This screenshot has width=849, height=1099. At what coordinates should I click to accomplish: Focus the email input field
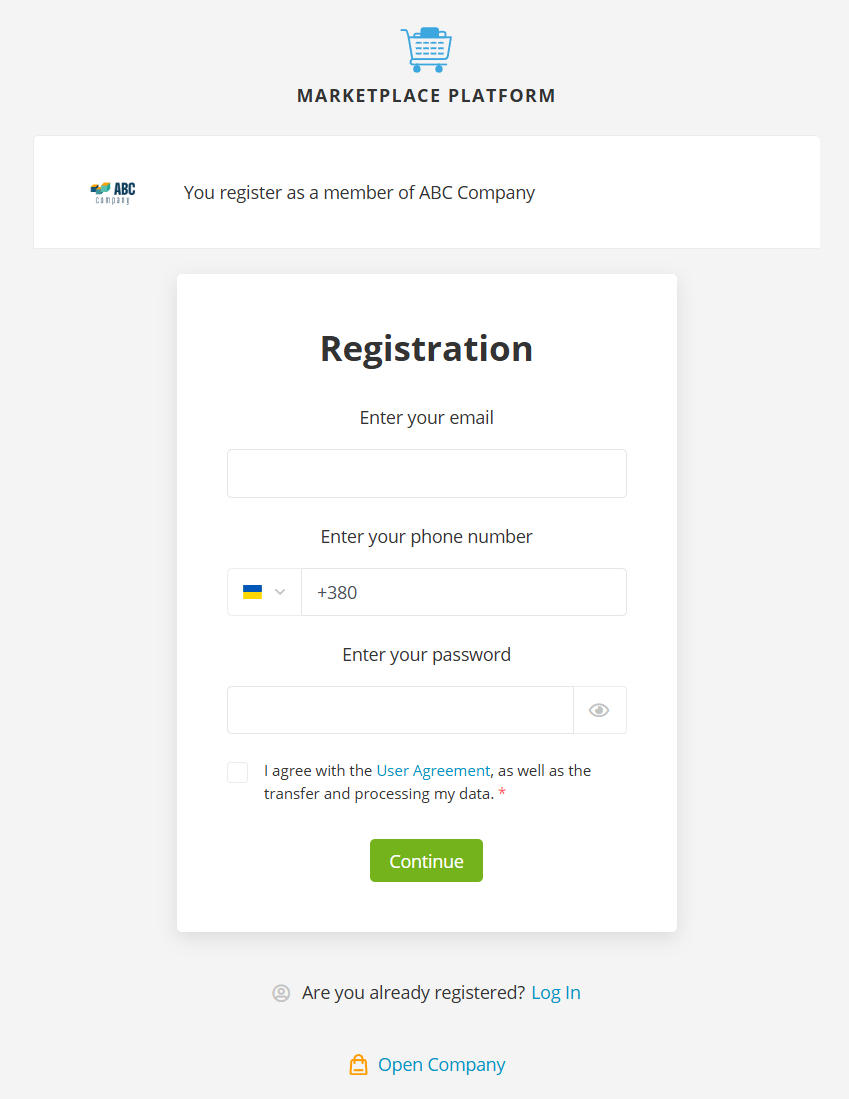[426, 473]
